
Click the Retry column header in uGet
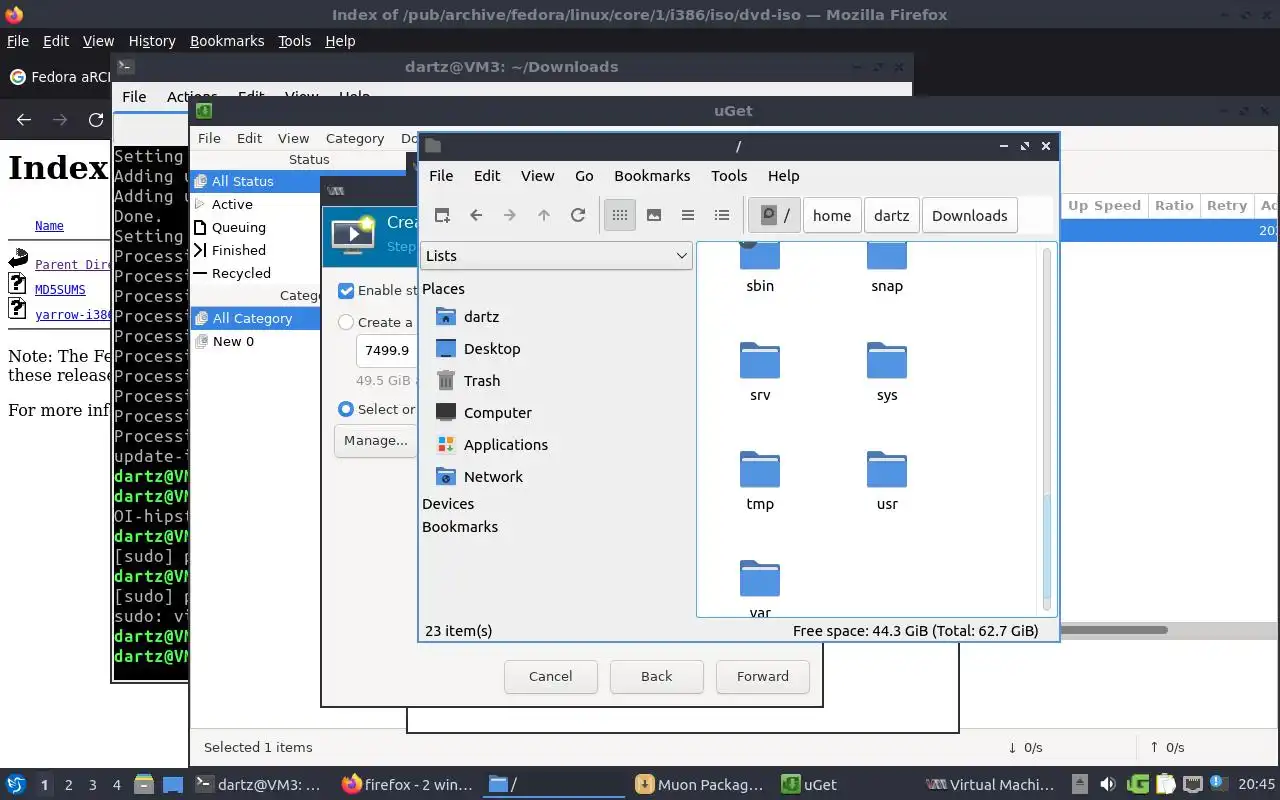tap(1227, 206)
